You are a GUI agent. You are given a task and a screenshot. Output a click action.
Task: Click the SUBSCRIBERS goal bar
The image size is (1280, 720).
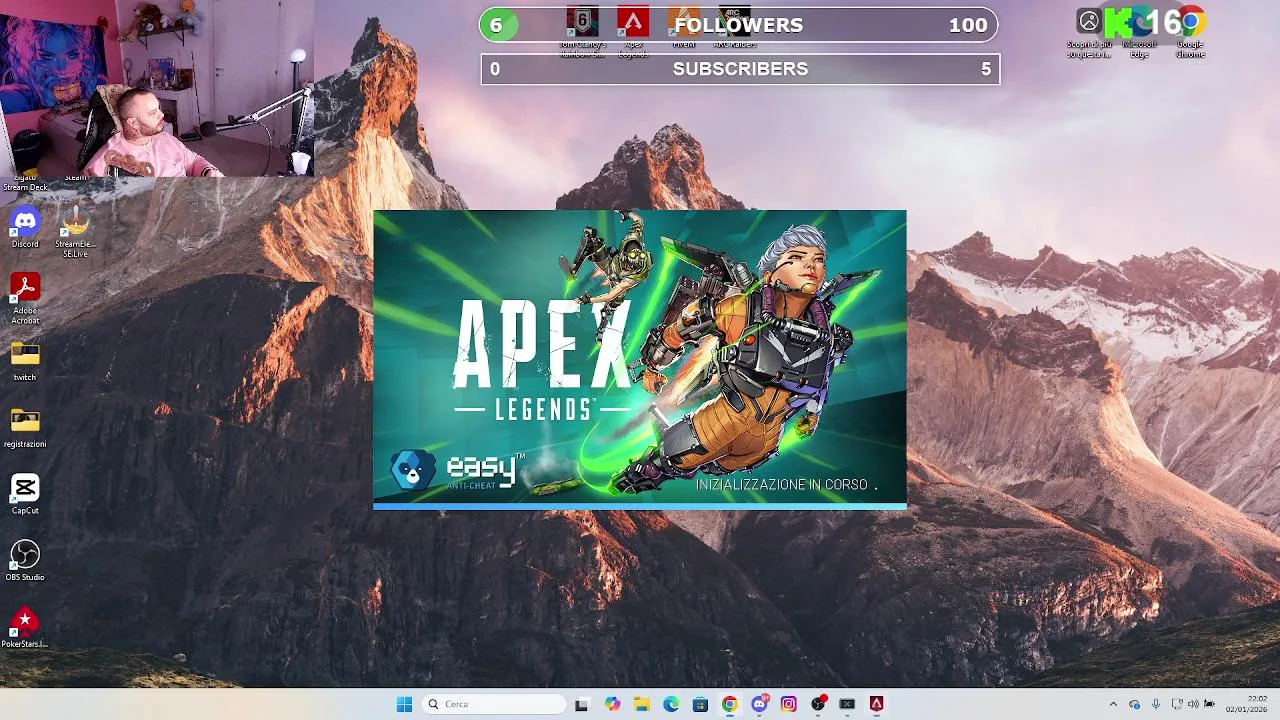740,69
